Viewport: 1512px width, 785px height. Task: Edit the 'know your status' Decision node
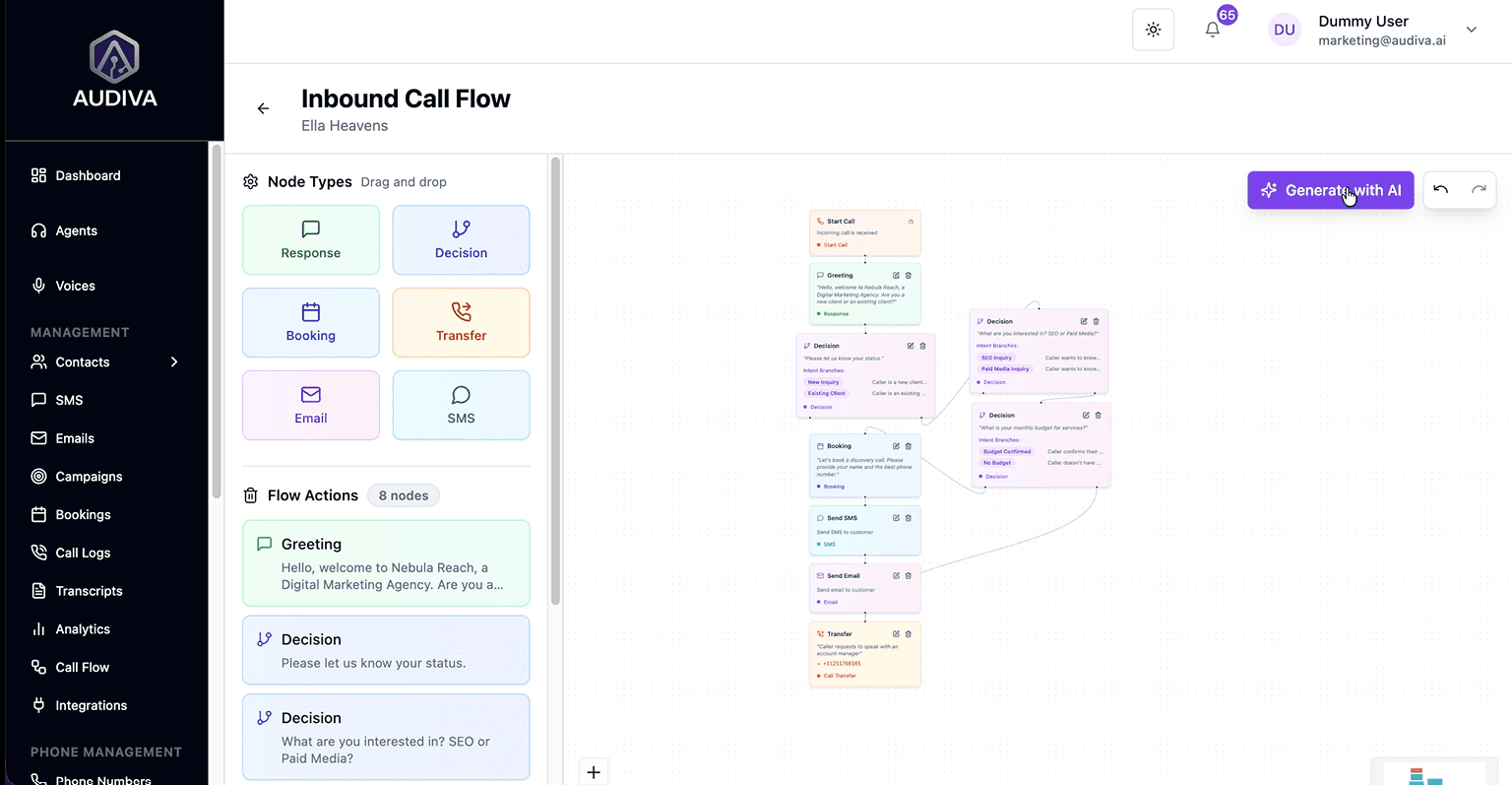[911, 346]
